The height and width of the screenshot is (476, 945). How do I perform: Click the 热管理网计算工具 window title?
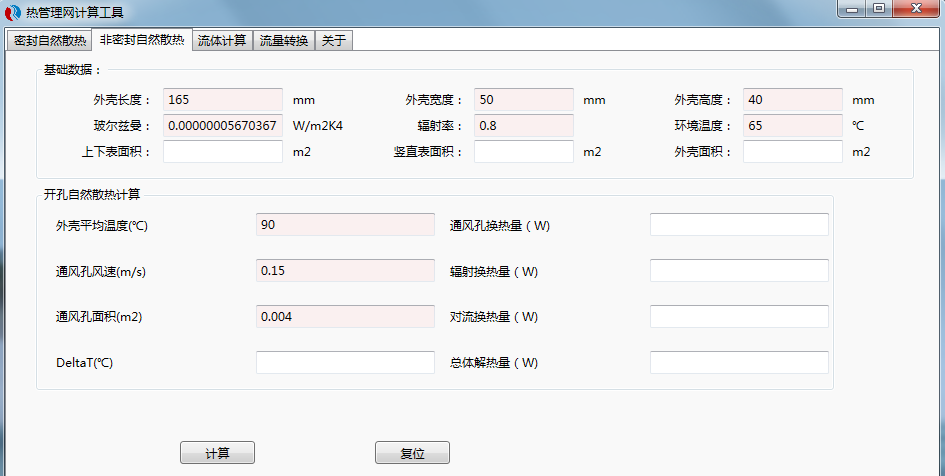75,12
